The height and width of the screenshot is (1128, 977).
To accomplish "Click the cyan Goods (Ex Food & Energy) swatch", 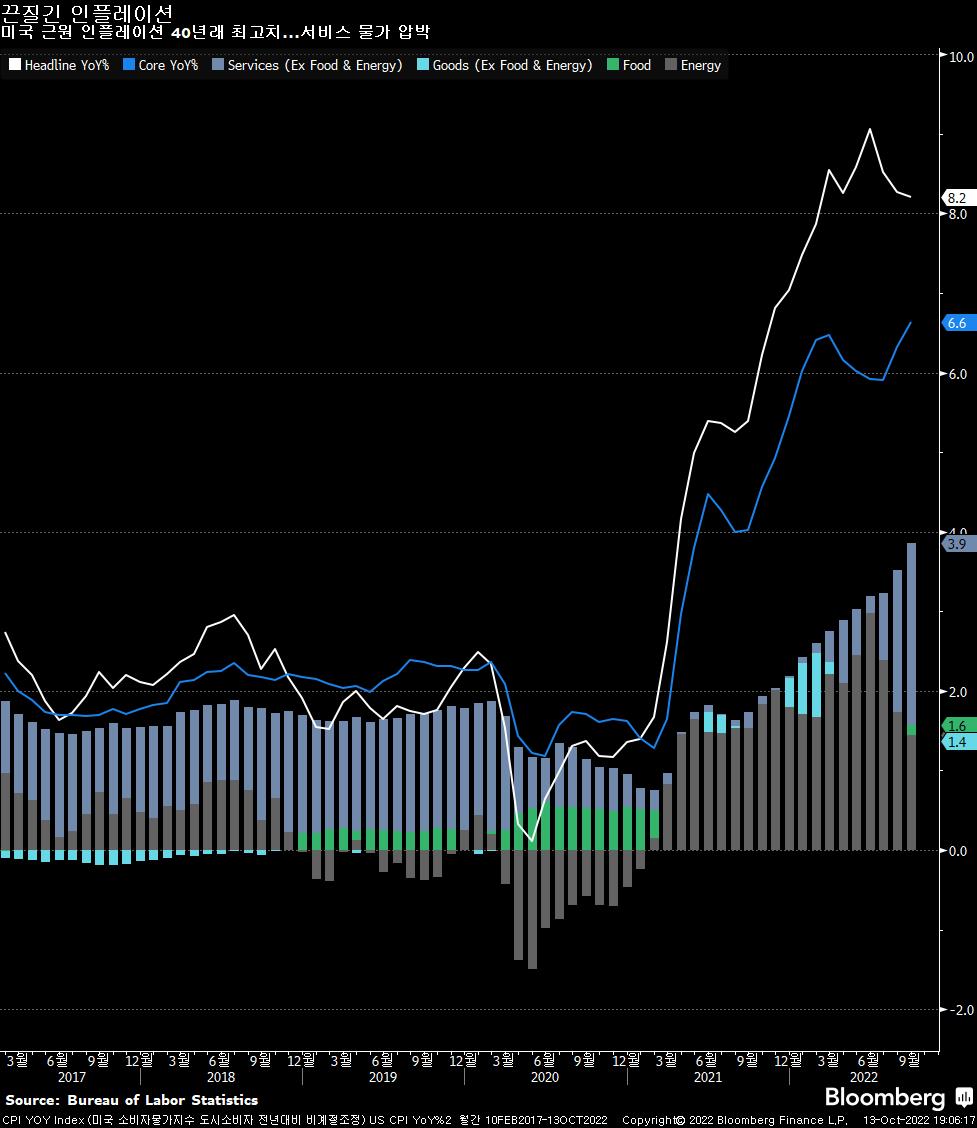I will point(422,65).
